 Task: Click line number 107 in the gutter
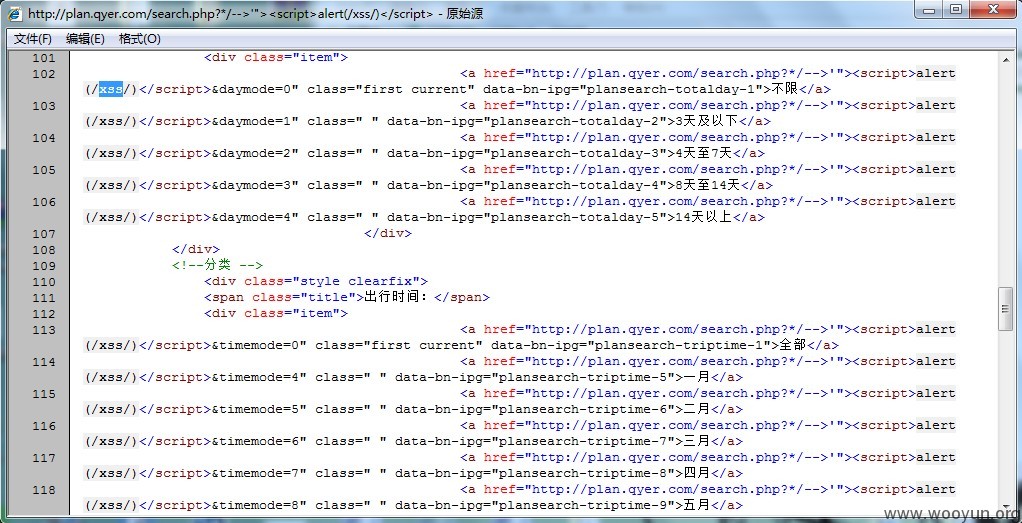coord(44,233)
